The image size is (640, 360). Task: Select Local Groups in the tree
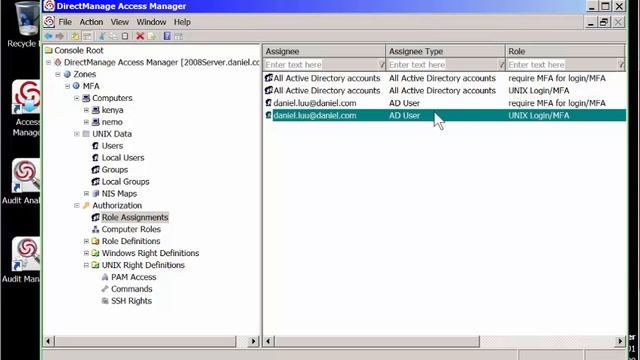point(125,182)
